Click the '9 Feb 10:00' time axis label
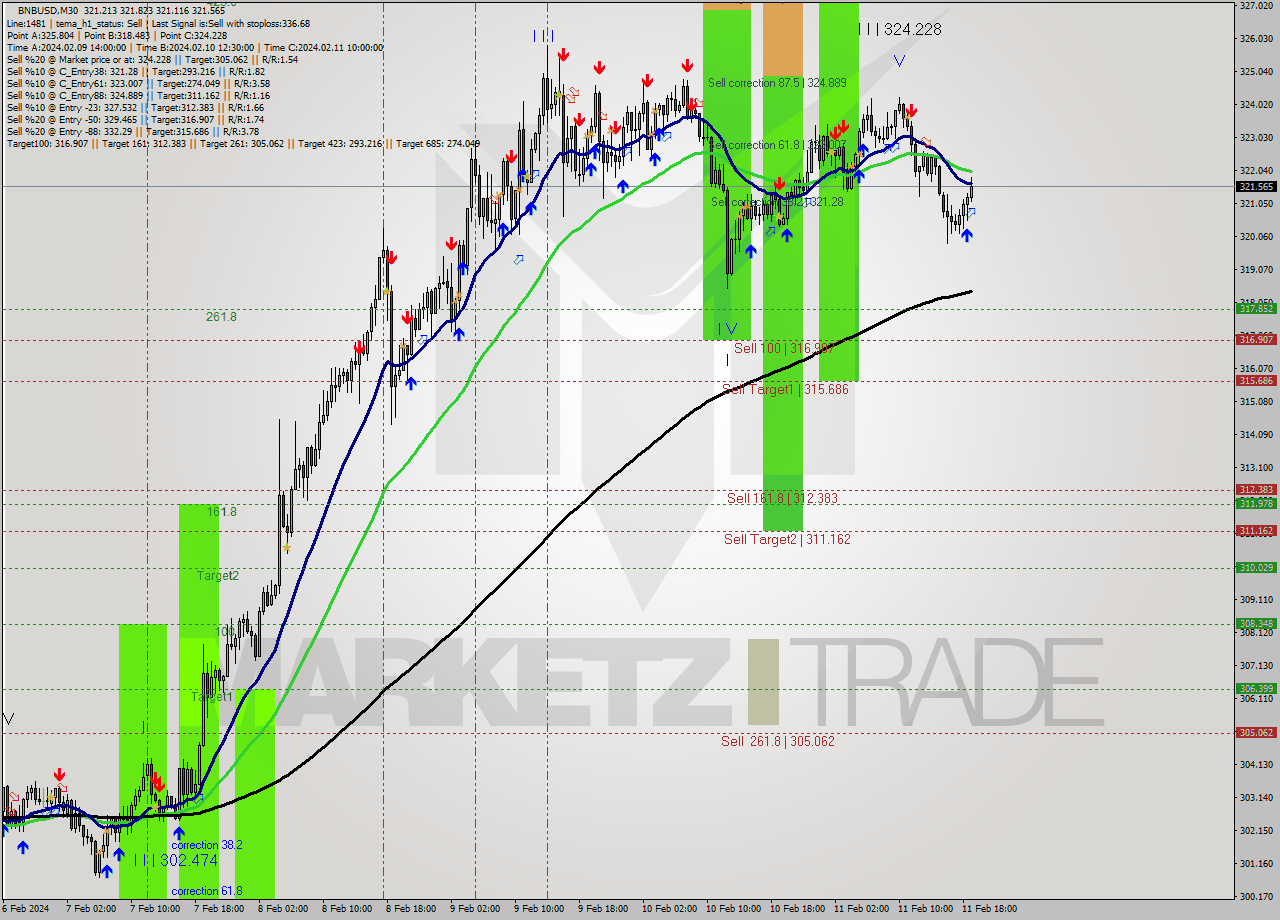 tap(538, 909)
